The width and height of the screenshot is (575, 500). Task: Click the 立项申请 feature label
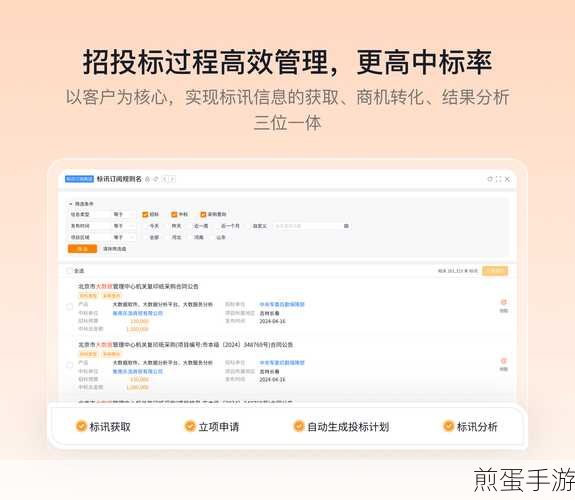click(219, 427)
